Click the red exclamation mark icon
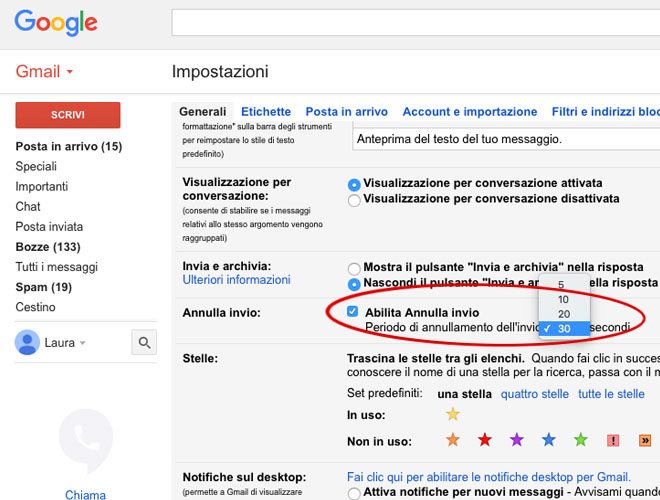Viewport: 660px width, 500px height. 613,440
